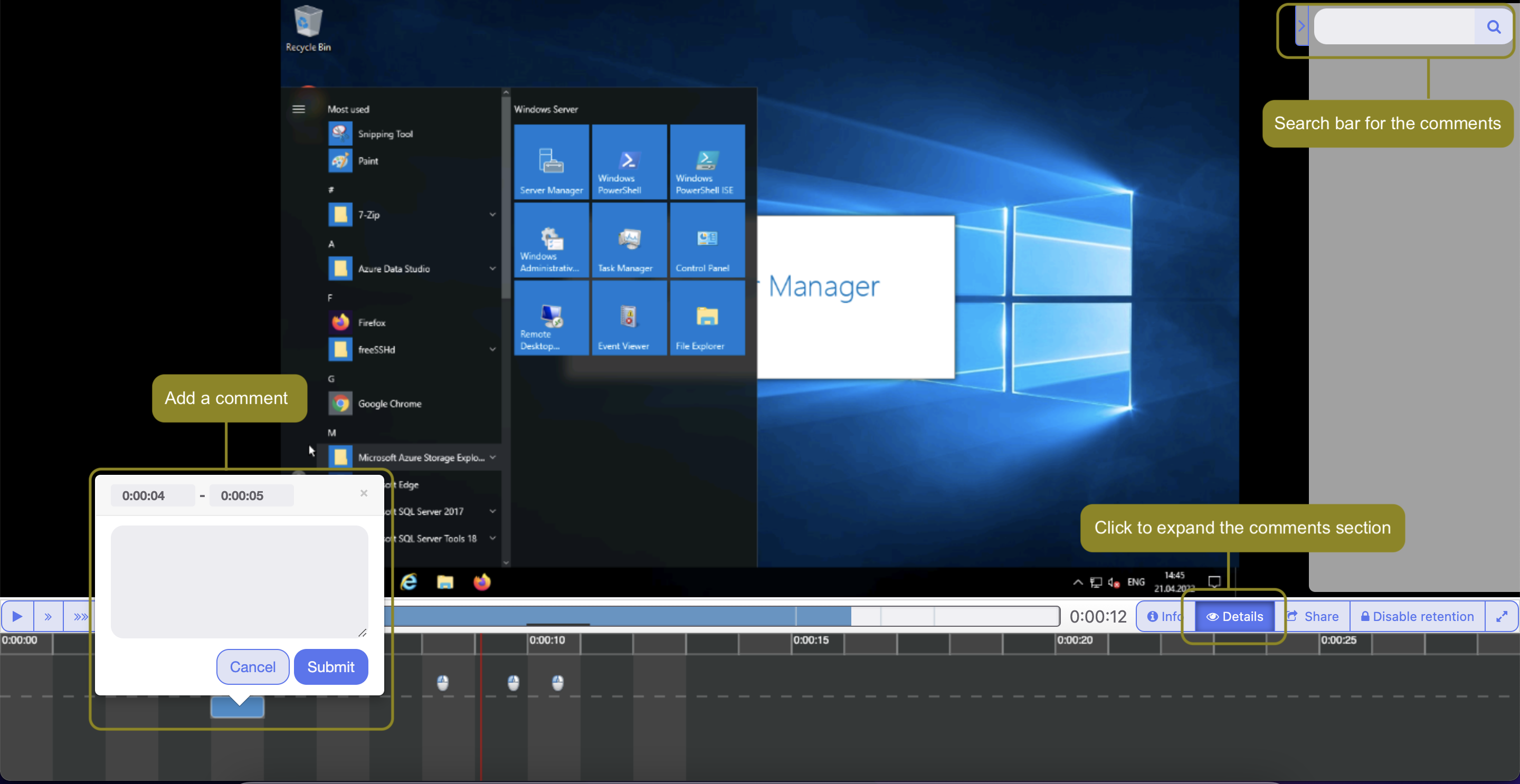1520x784 pixels.
Task: Open the Task Manager tile
Action: [x=629, y=240]
